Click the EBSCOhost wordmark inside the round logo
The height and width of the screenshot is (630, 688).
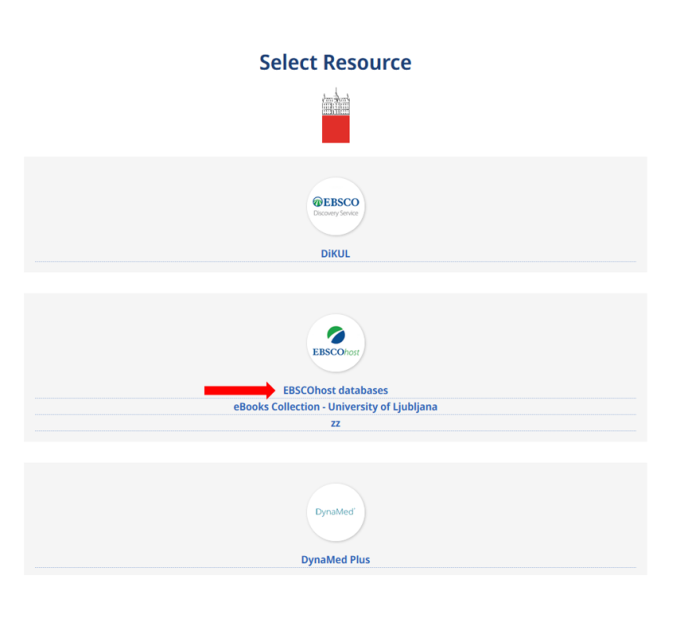point(336,352)
